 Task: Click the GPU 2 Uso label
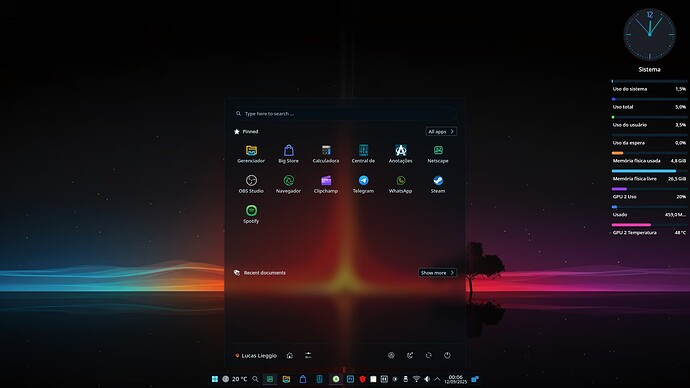click(x=624, y=197)
